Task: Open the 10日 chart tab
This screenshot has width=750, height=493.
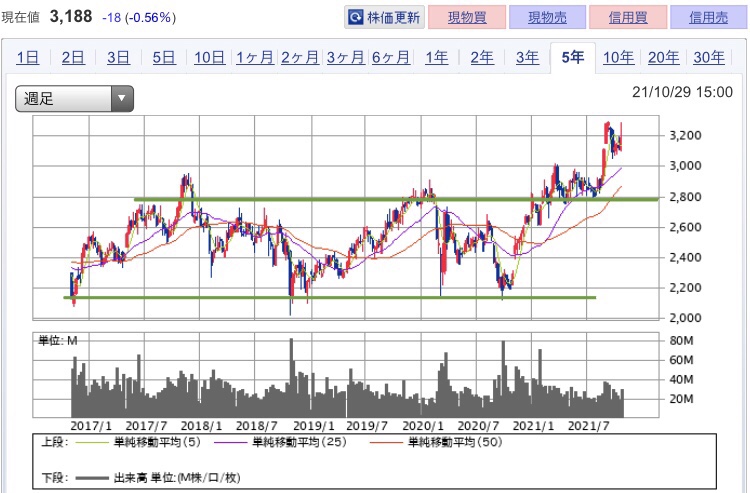Action: tap(210, 57)
